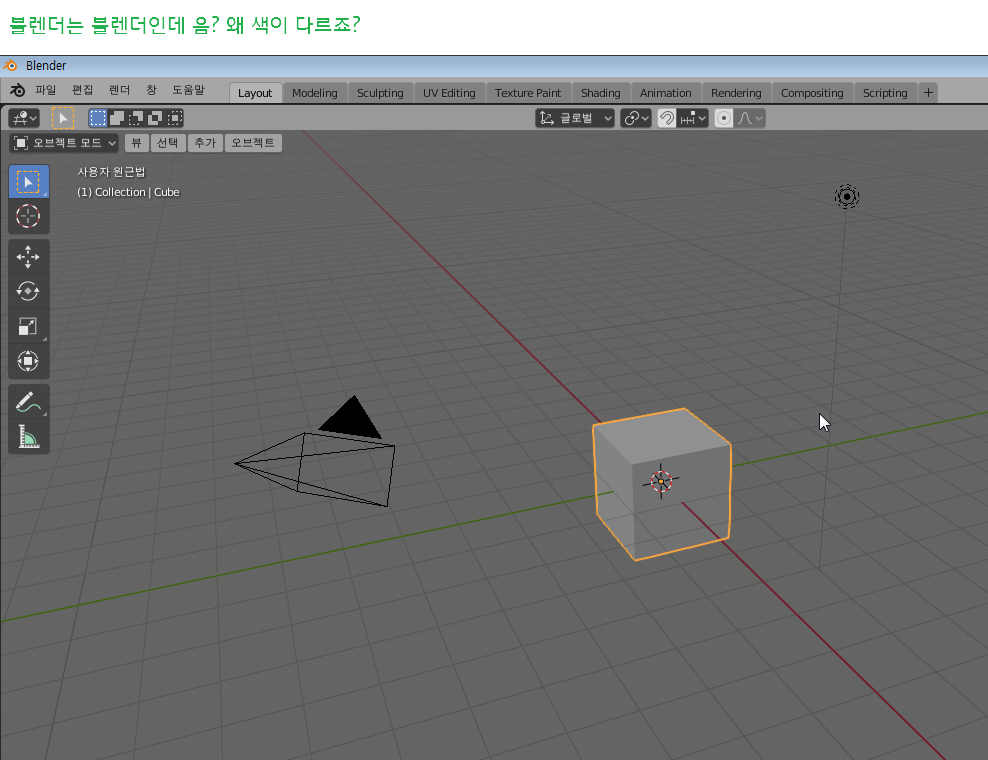Click the Blender logo menu icon
The height and width of the screenshot is (760, 988).
click(18, 91)
